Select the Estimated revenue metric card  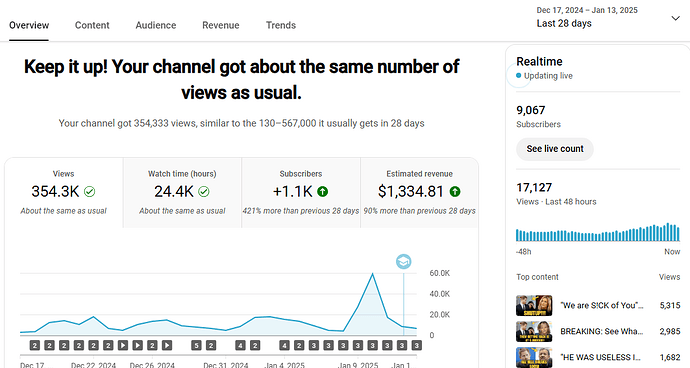[x=419, y=192]
